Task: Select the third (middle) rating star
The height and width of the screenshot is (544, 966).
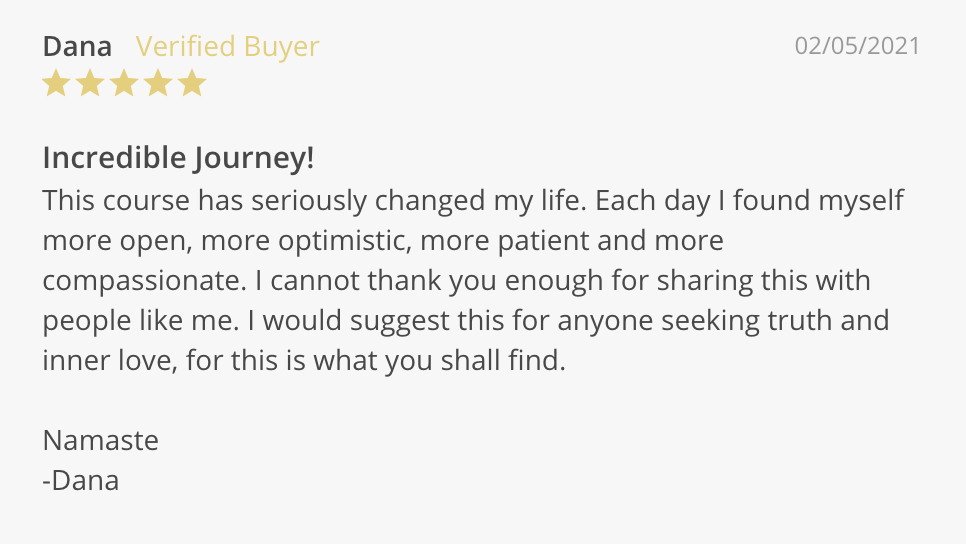Action: (124, 84)
